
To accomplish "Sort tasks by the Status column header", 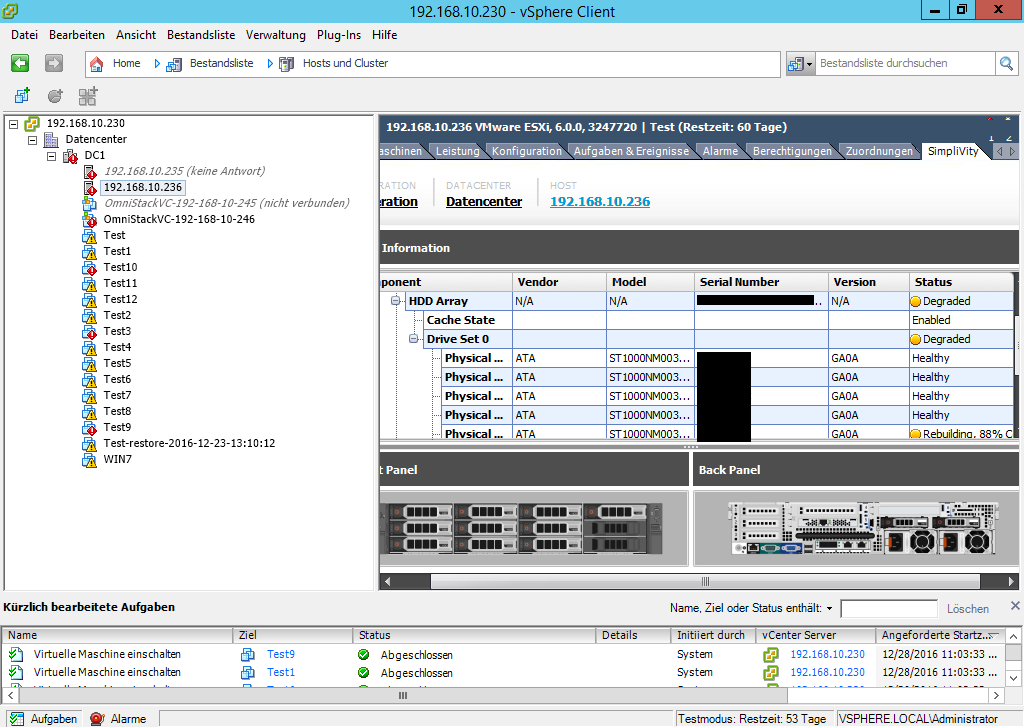I will (475, 636).
